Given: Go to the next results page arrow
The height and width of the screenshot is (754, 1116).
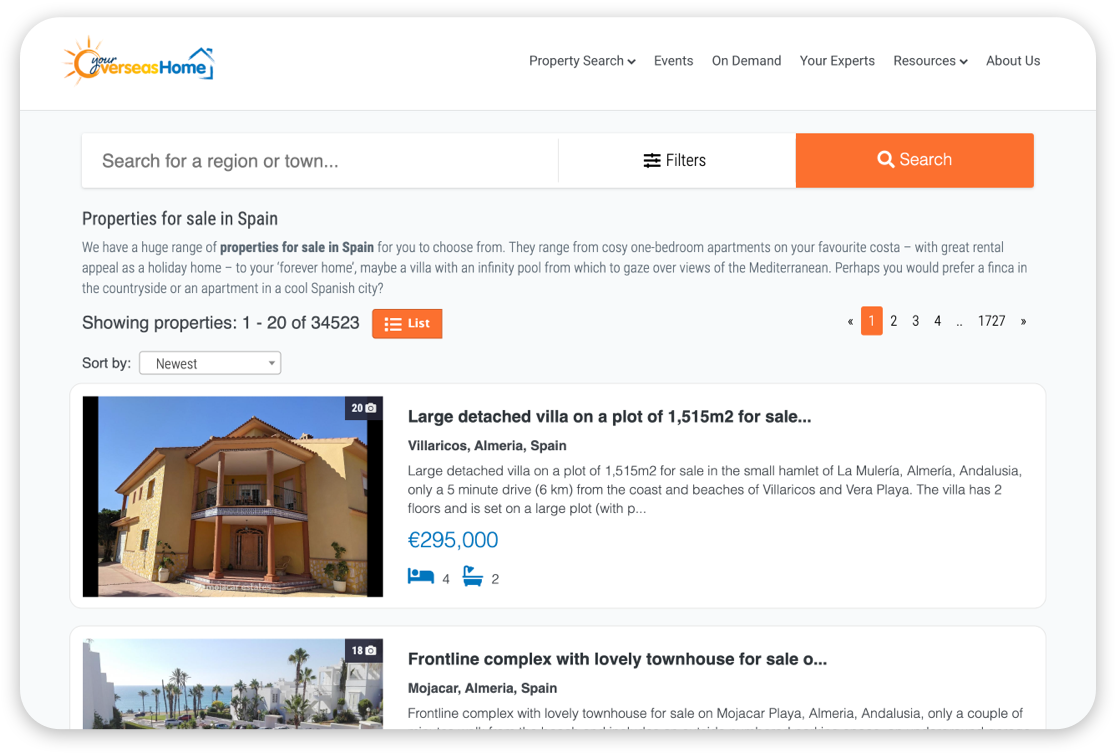Looking at the screenshot, I should coord(1023,321).
